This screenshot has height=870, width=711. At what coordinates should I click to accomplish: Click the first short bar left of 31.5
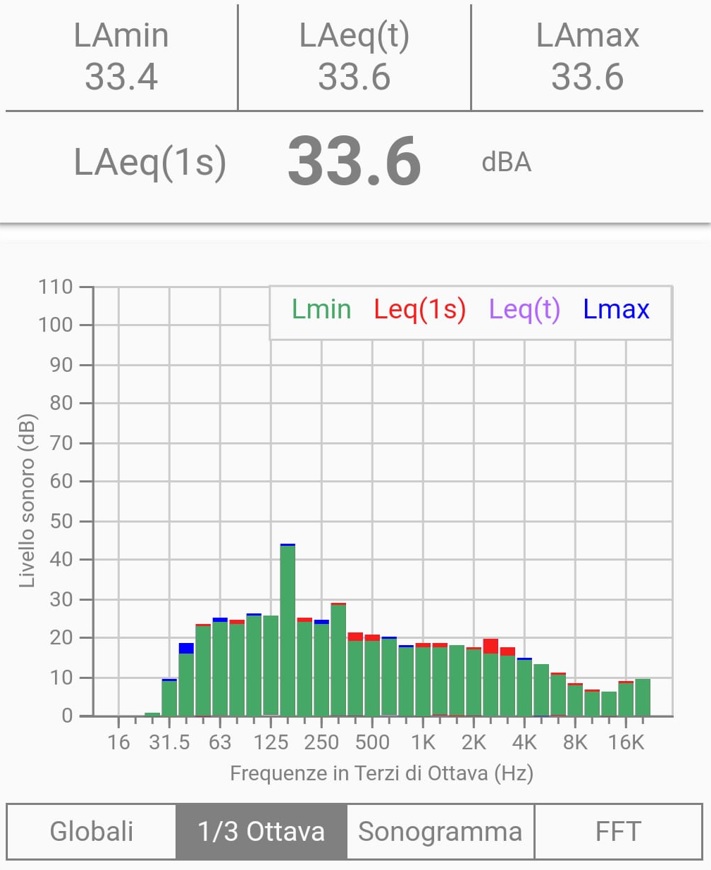[x=152, y=714]
